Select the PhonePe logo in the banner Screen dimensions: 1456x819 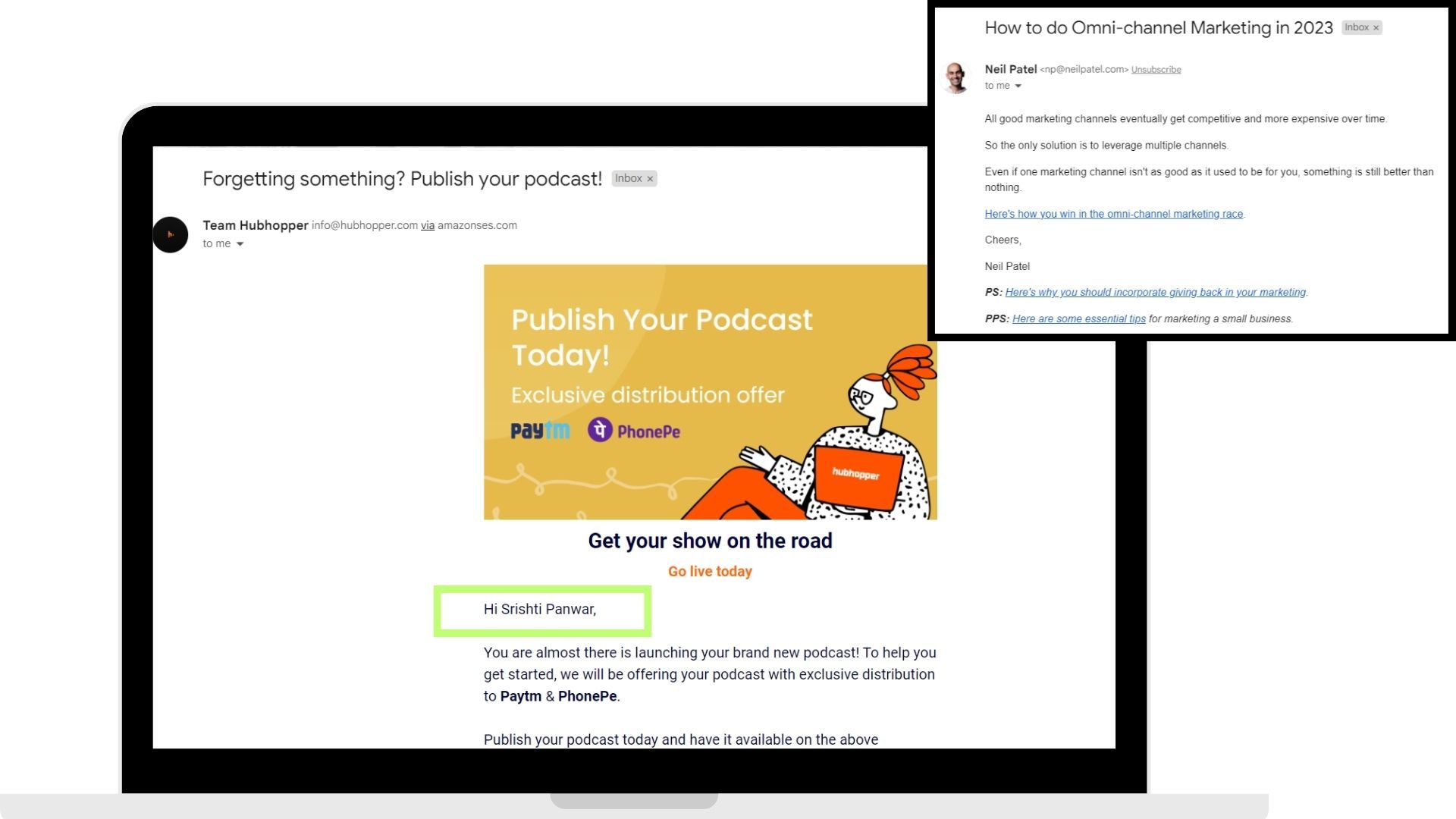coord(635,430)
